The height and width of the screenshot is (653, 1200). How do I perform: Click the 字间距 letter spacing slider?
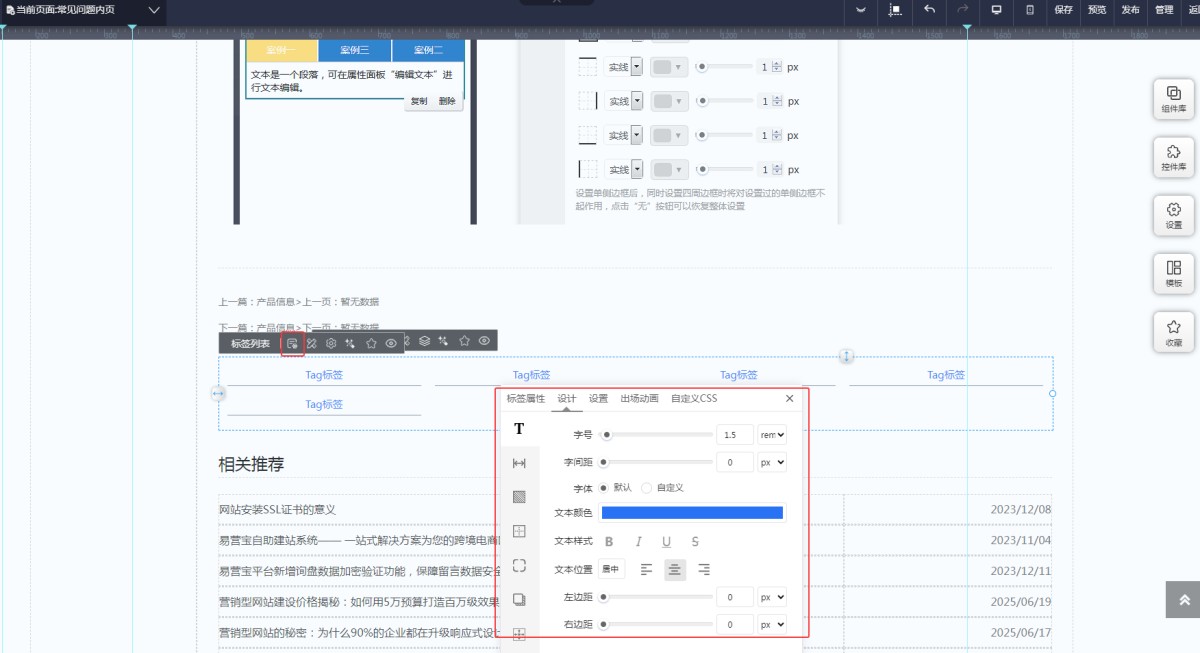pyautogui.click(x=657, y=463)
